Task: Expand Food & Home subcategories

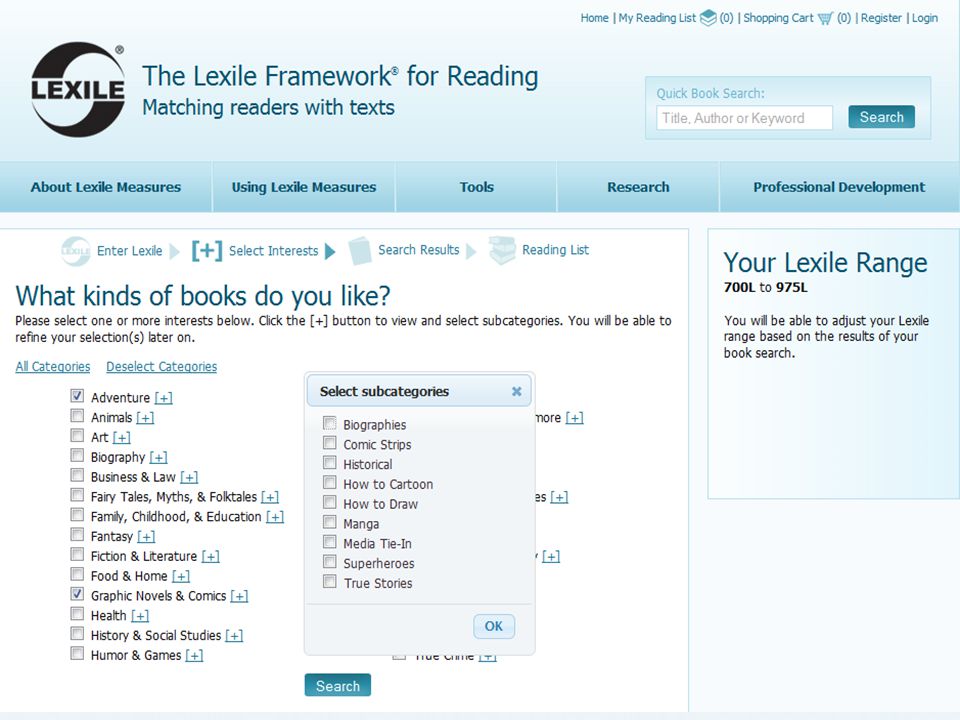Action: click(181, 576)
